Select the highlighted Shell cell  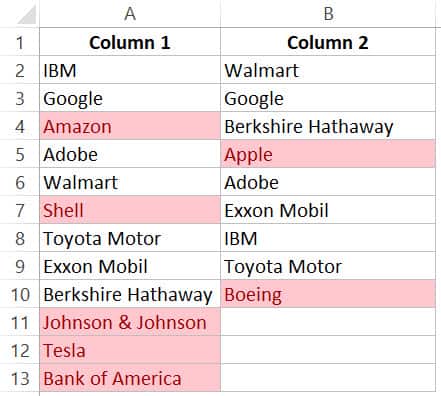coord(130,210)
